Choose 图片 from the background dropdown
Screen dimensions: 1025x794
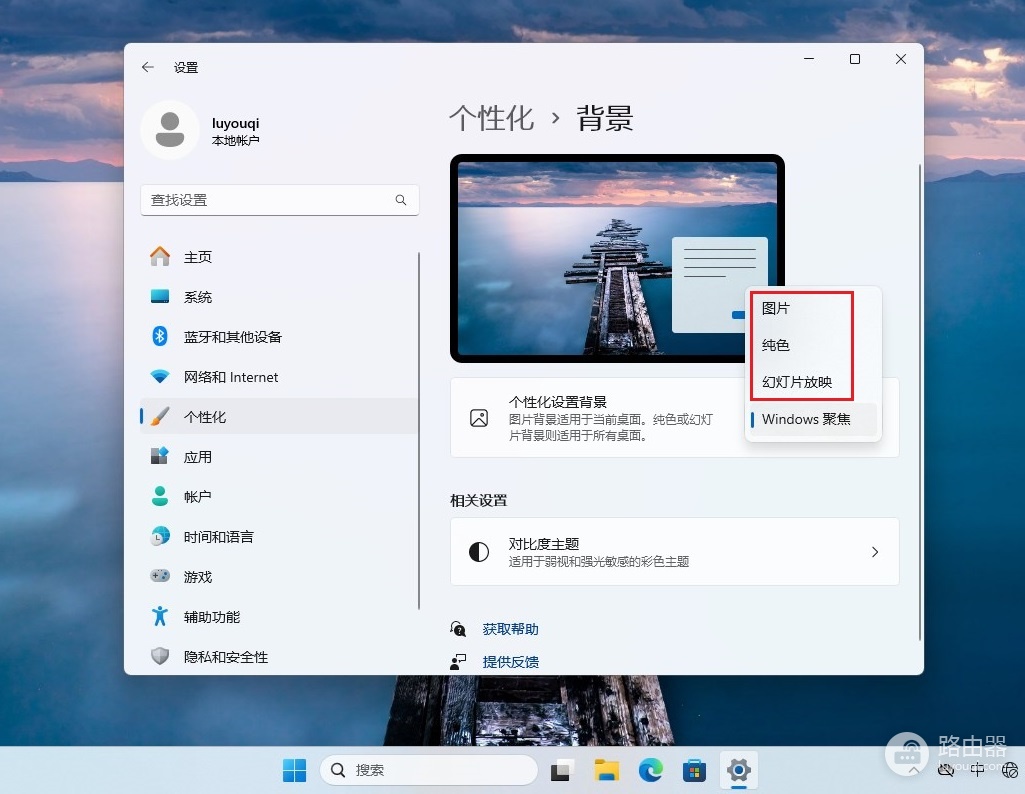click(813, 308)
